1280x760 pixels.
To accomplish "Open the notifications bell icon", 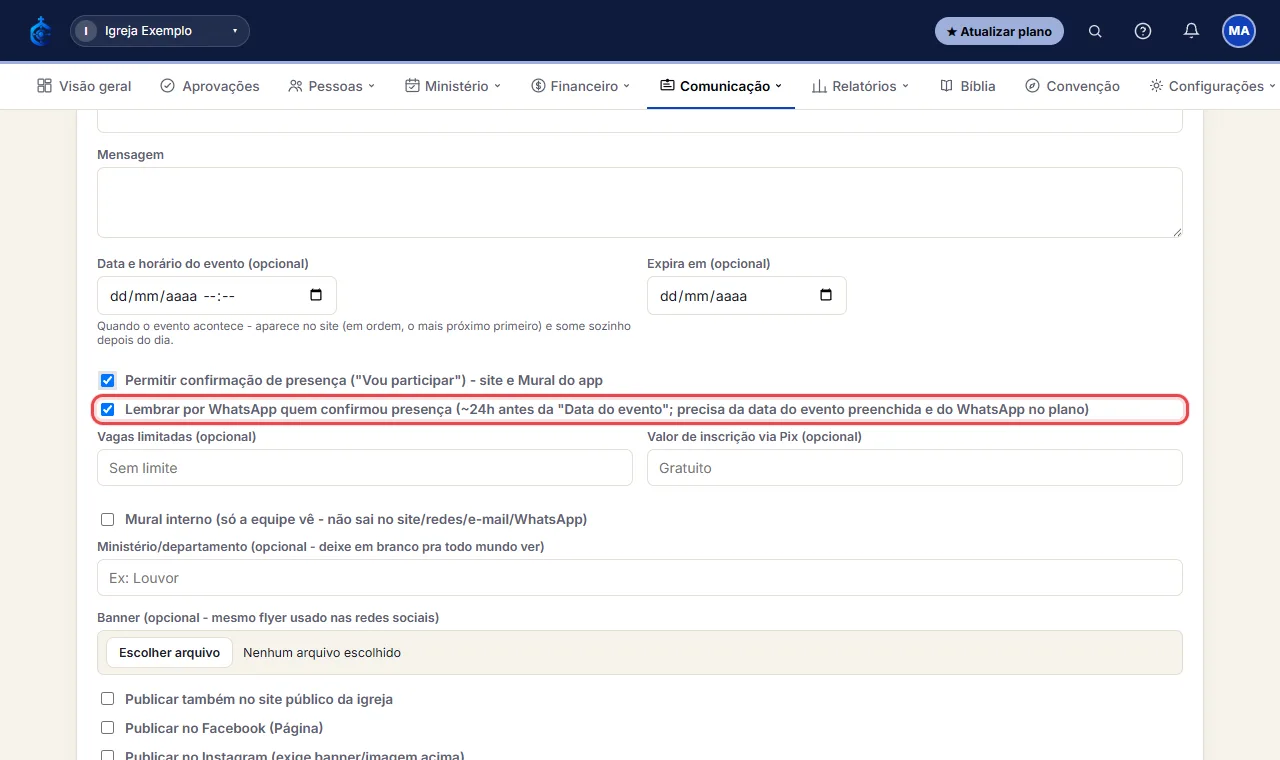I will coord(1191,31).
